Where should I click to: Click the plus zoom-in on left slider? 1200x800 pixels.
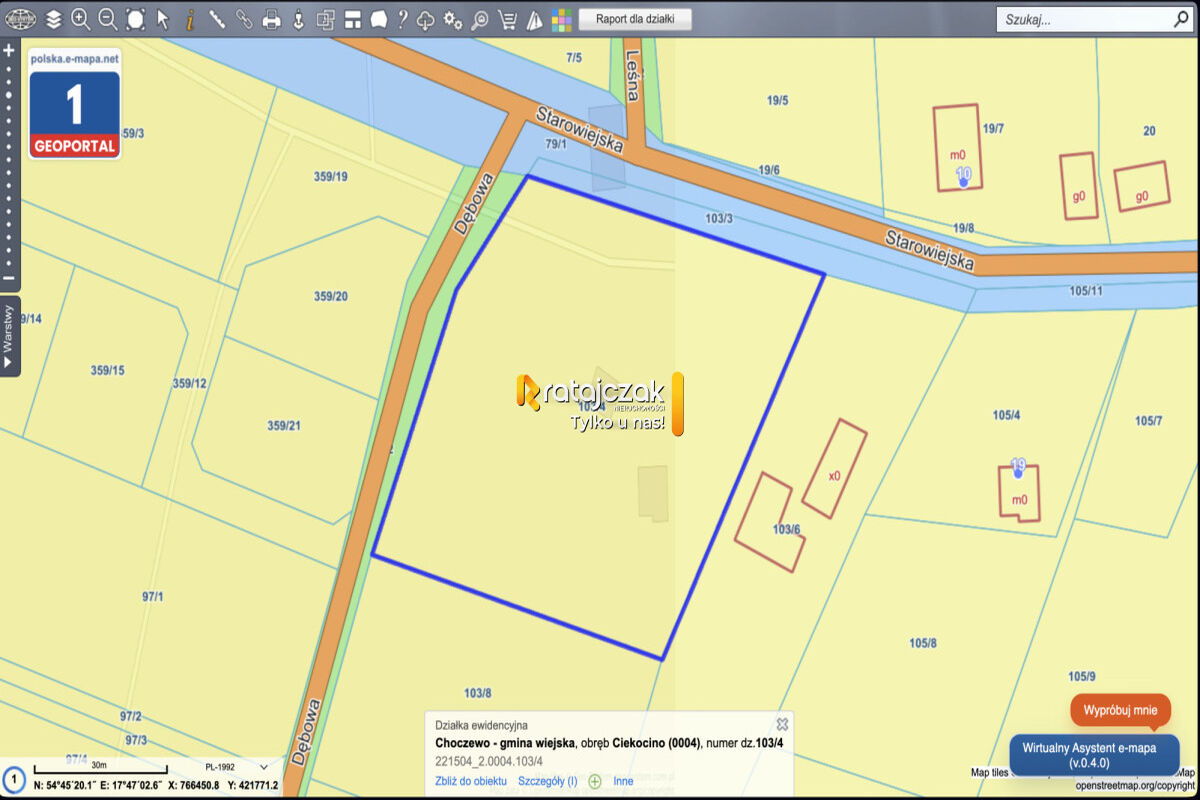(9, 50)
